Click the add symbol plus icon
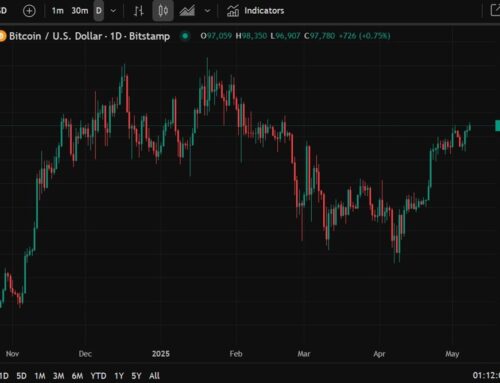Image resolution: width=500 pixels, height=383 pixels. point(29,11)
